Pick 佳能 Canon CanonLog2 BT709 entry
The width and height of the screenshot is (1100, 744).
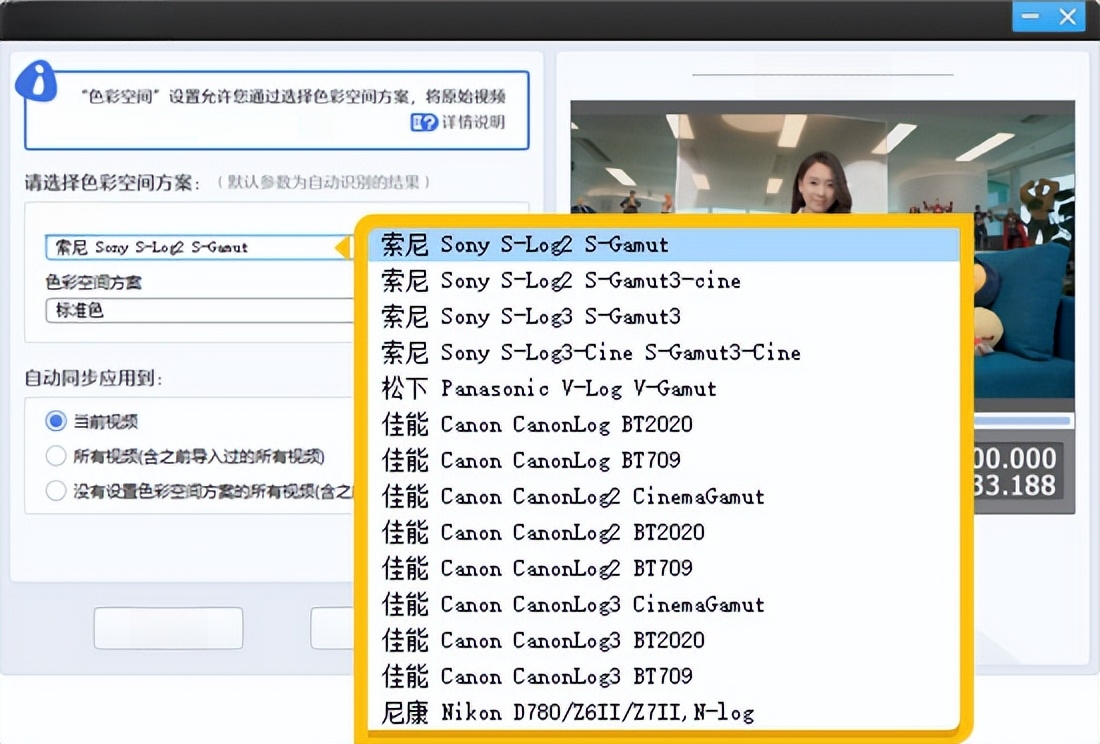[x=664, y=568]
